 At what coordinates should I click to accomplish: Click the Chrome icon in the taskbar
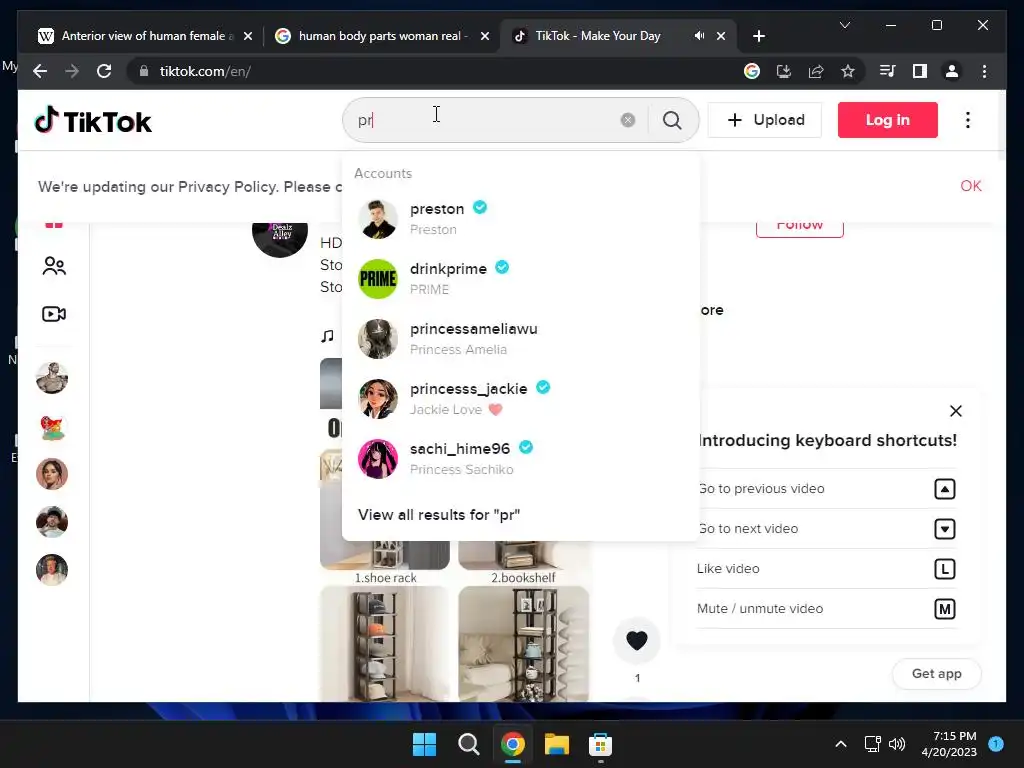tap(513, 744)
